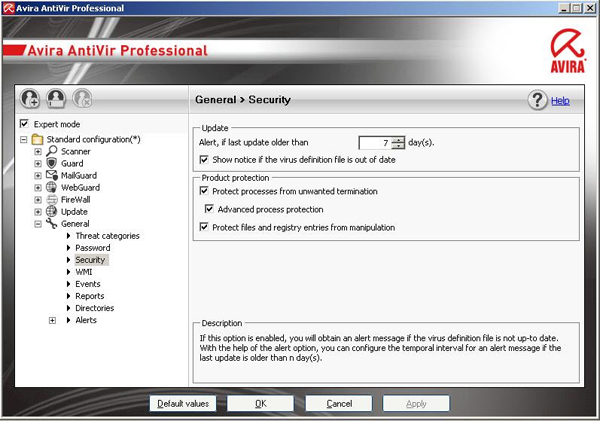Collapse the Standard configuration tree node
The width and height of the screenshot is (600, 421).
[24, 139]
